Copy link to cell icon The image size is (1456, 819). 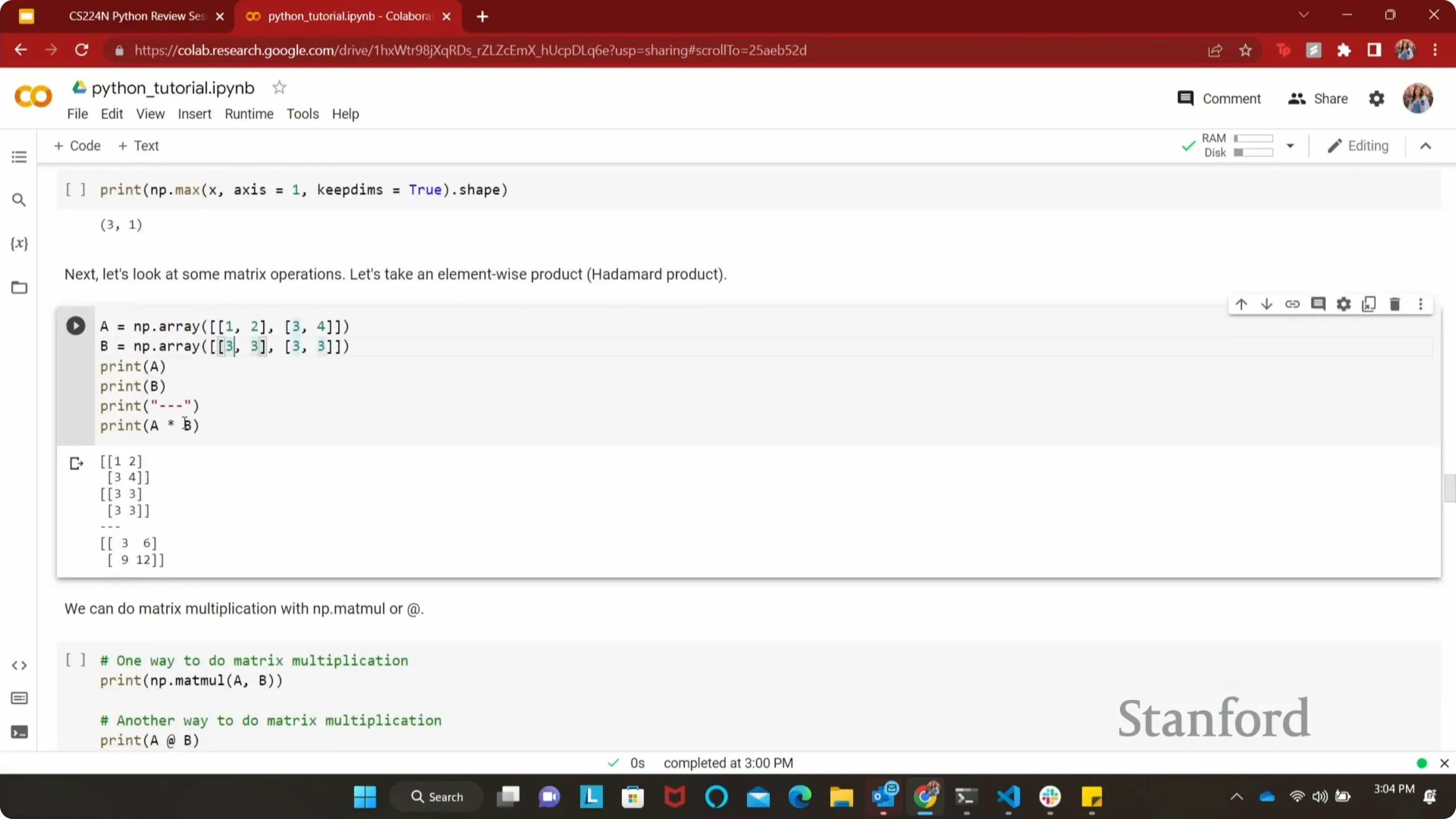click(x=1292, y=304)
